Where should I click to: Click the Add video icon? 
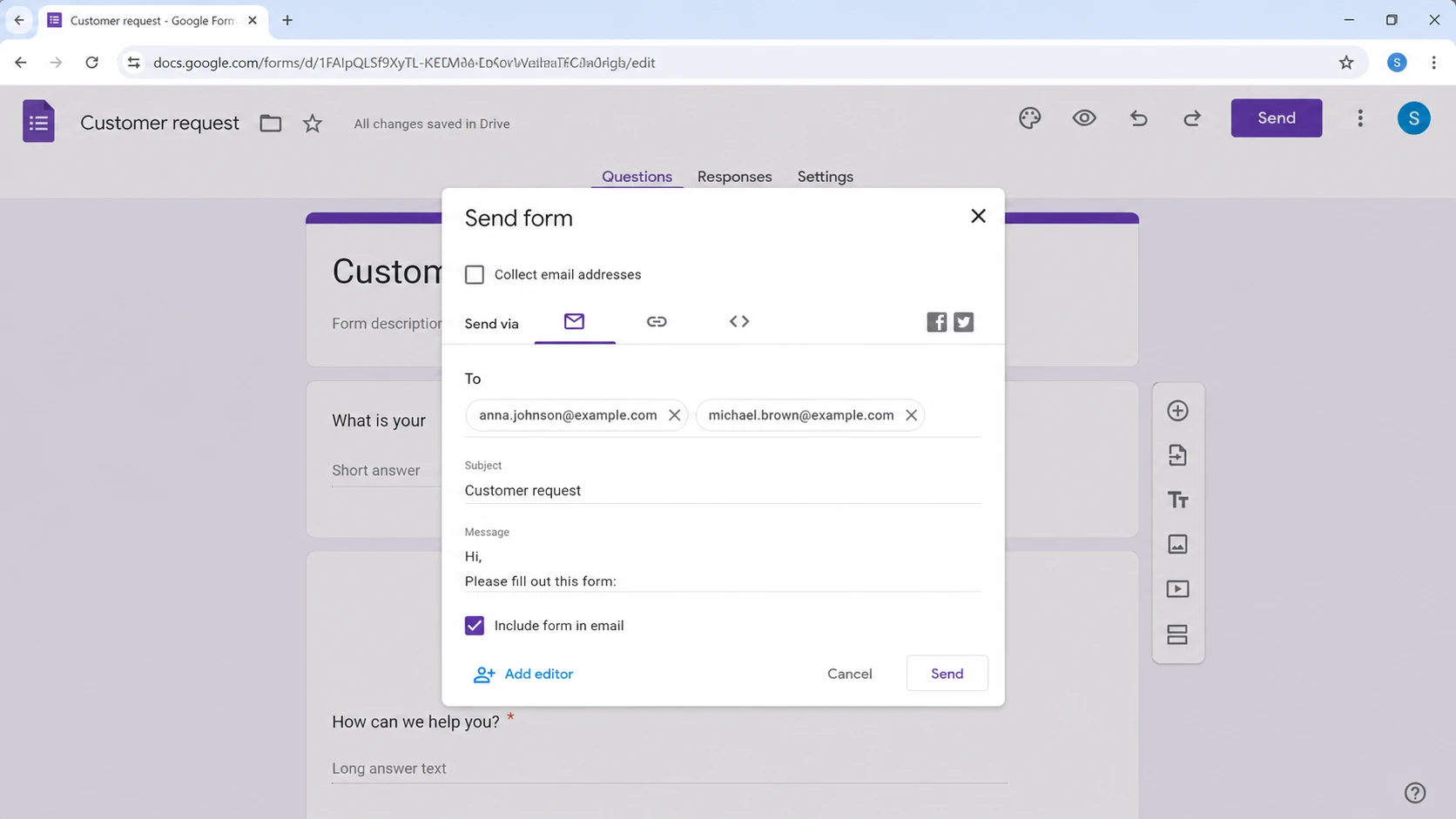coord(1177,589)
